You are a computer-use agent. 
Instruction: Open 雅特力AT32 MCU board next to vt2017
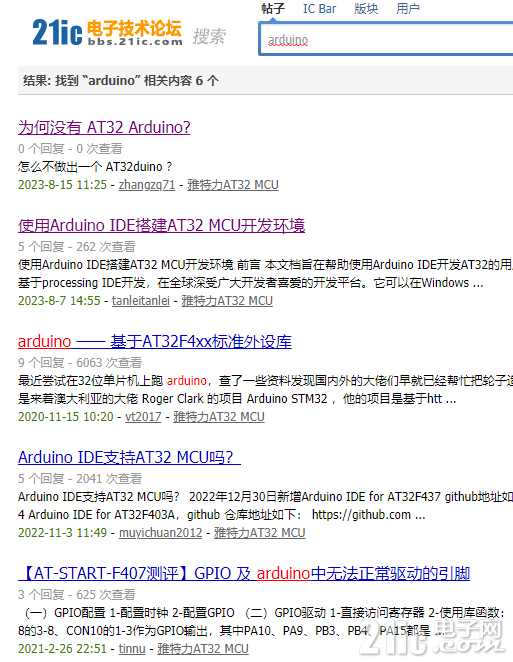[219, 417]
